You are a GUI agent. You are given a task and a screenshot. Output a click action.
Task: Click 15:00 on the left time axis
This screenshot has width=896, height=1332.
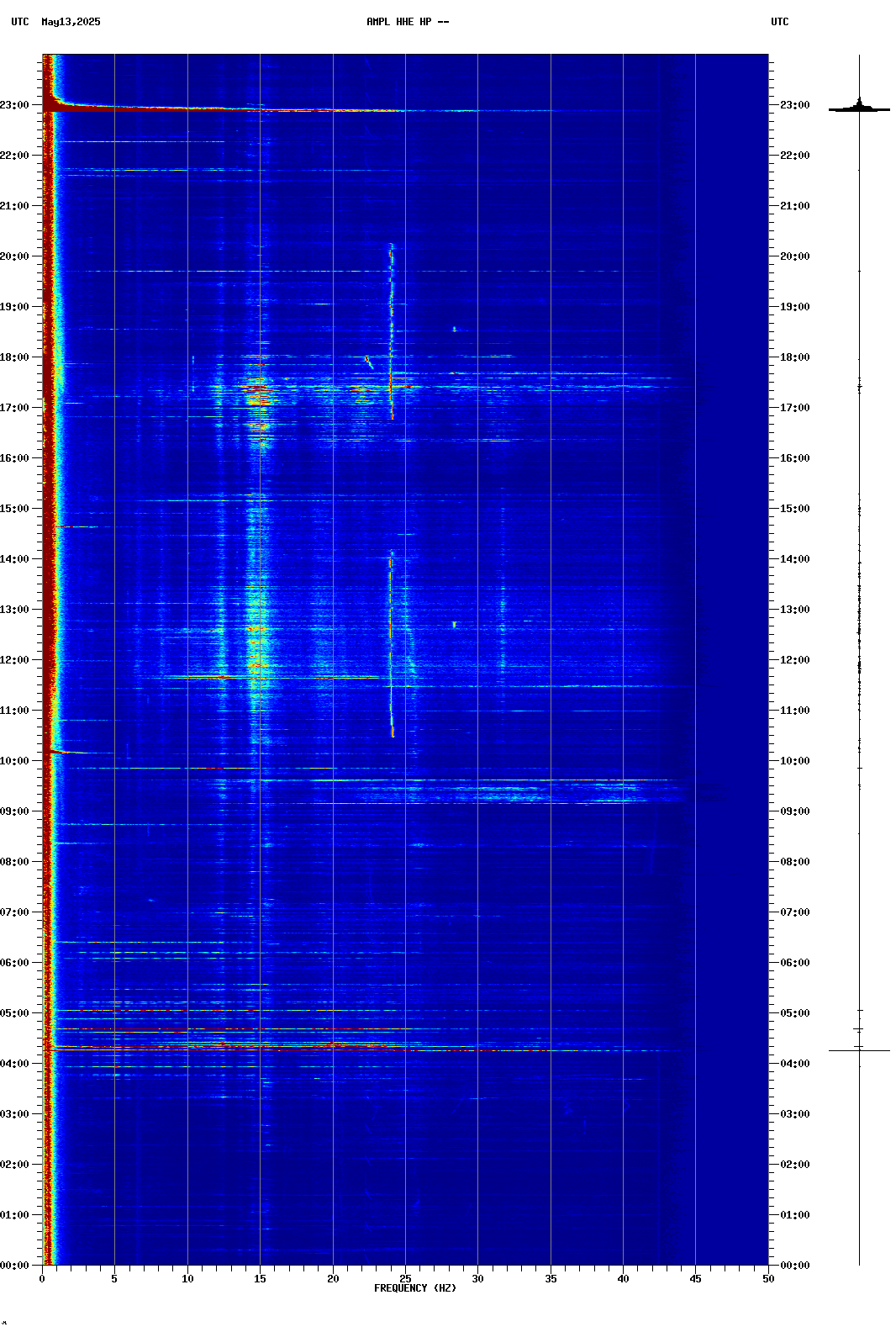(14, 509)
